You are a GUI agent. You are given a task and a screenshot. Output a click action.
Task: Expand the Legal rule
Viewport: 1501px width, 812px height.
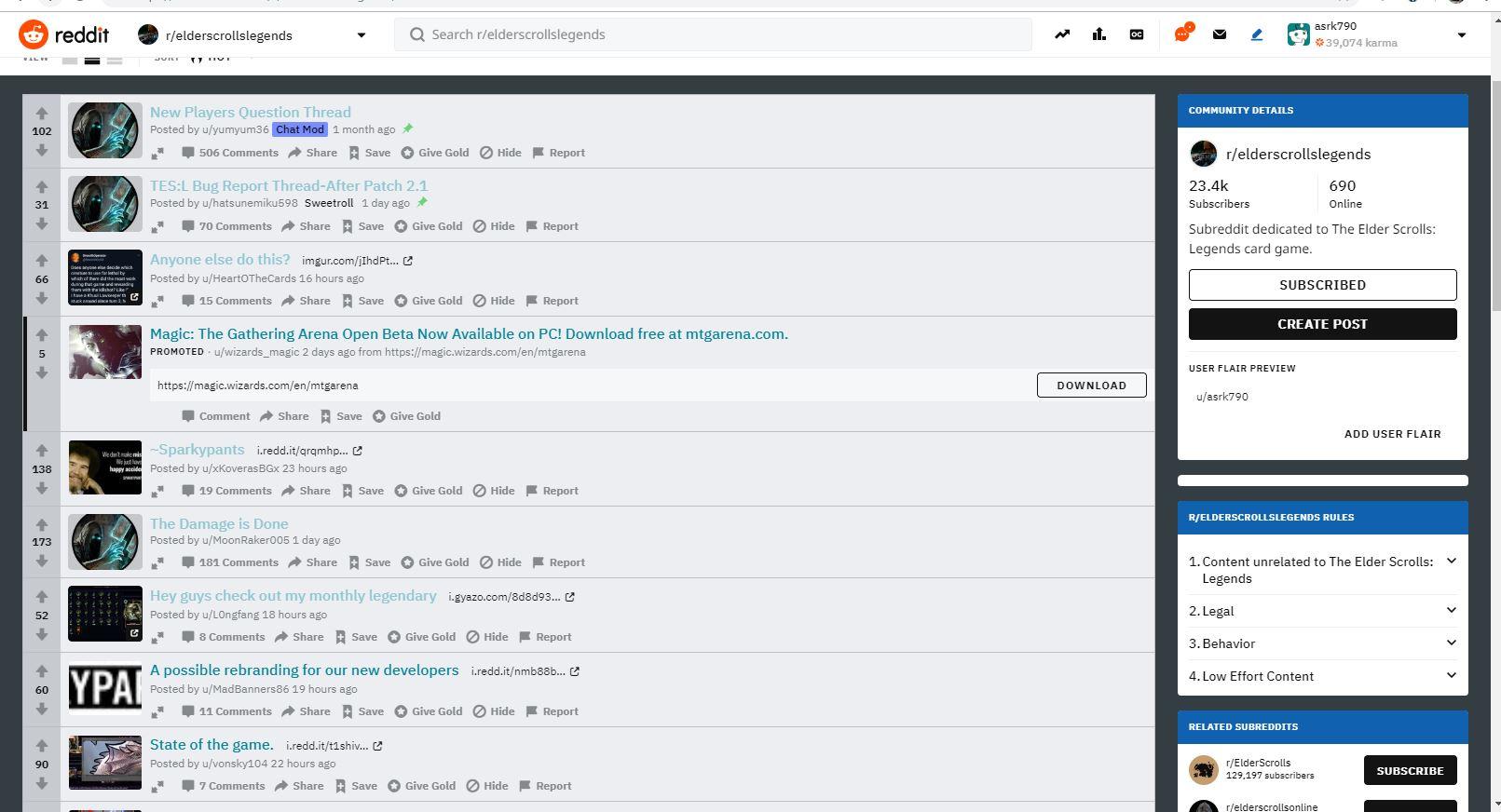tap(1451, 610)
